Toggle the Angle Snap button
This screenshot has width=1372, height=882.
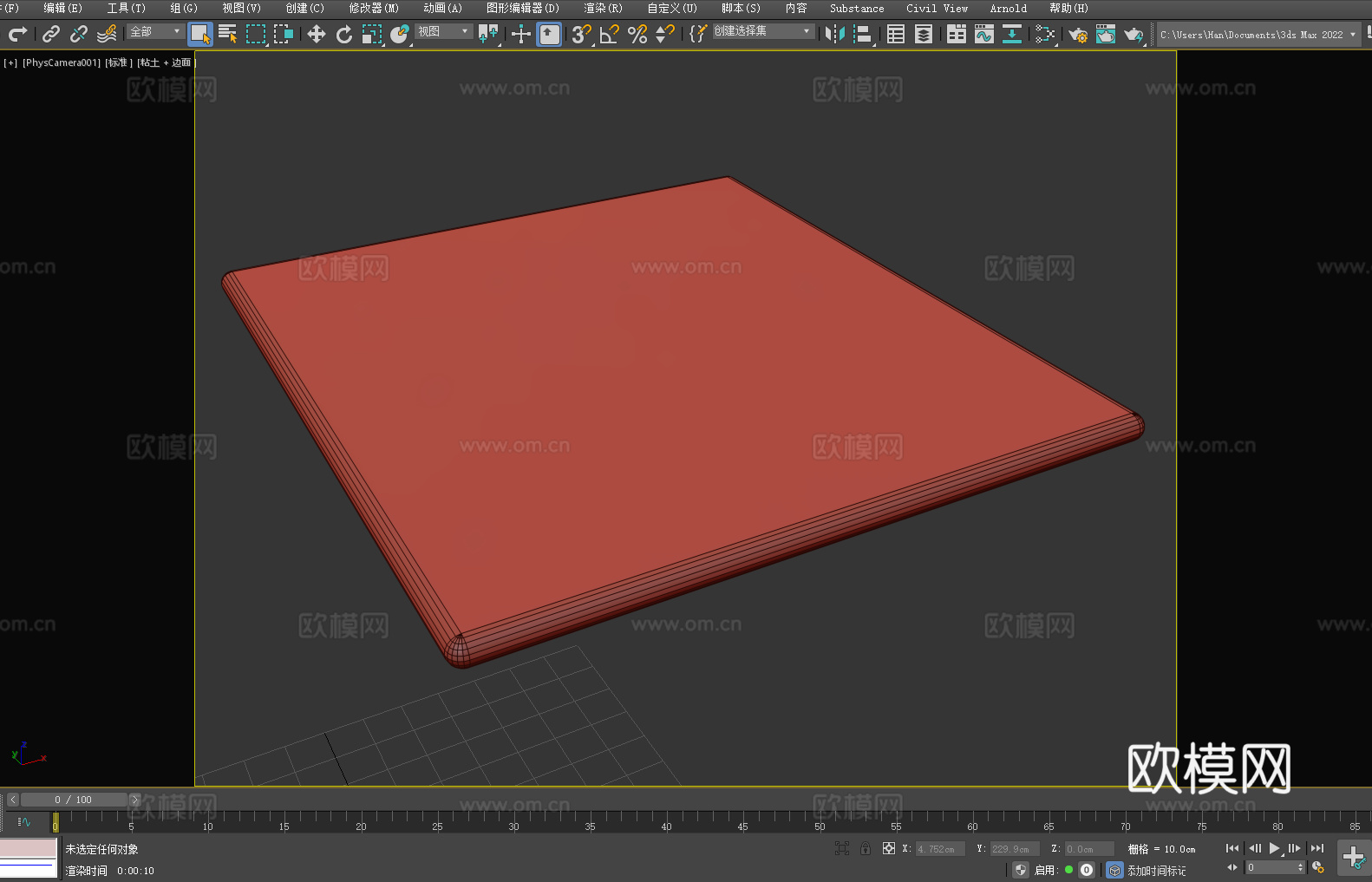pyautogui.click(x=609, y=34)
